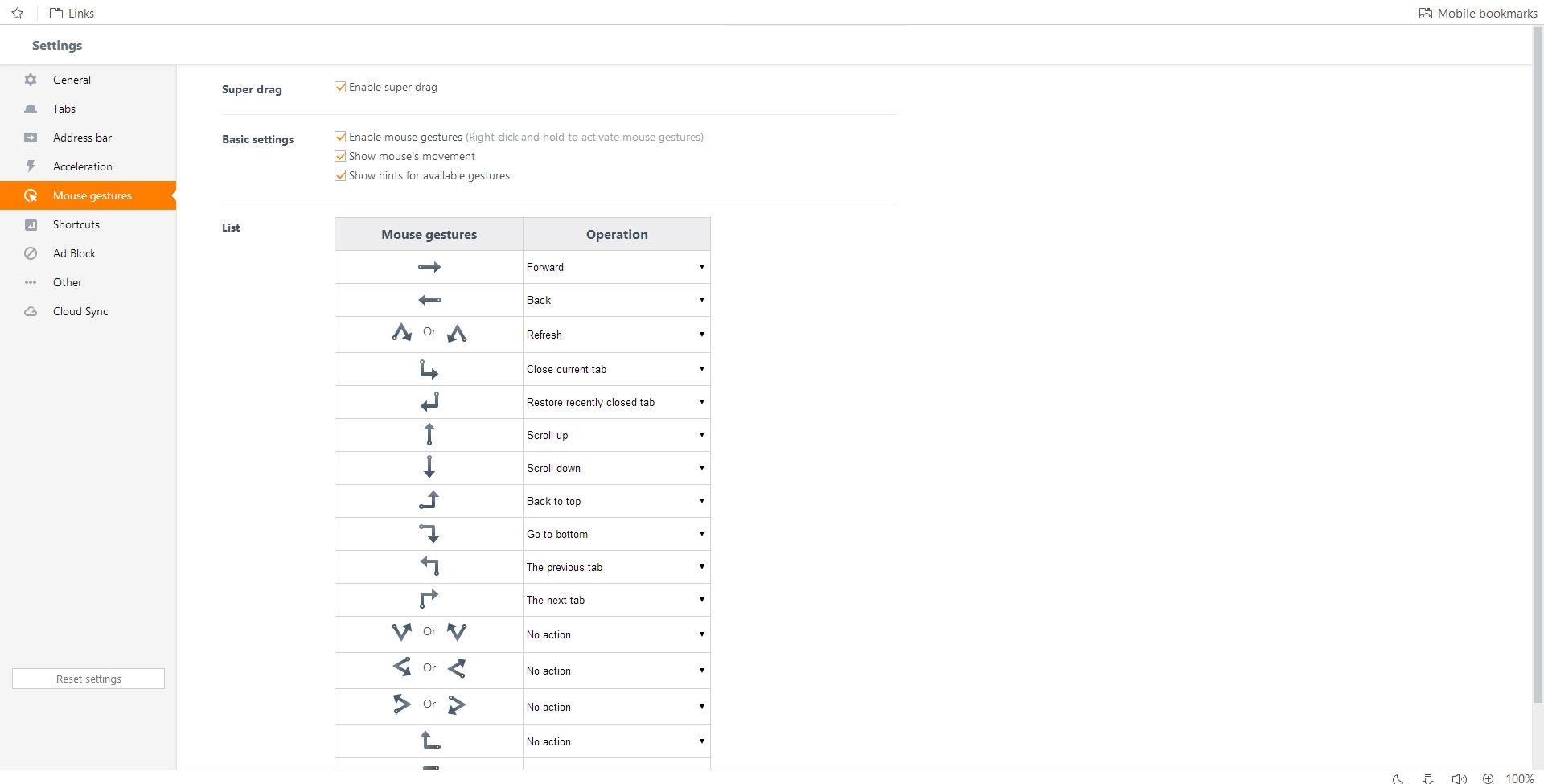
Task: Click the bookmark star icon in bookmarks bar
Action: point(18,13)
